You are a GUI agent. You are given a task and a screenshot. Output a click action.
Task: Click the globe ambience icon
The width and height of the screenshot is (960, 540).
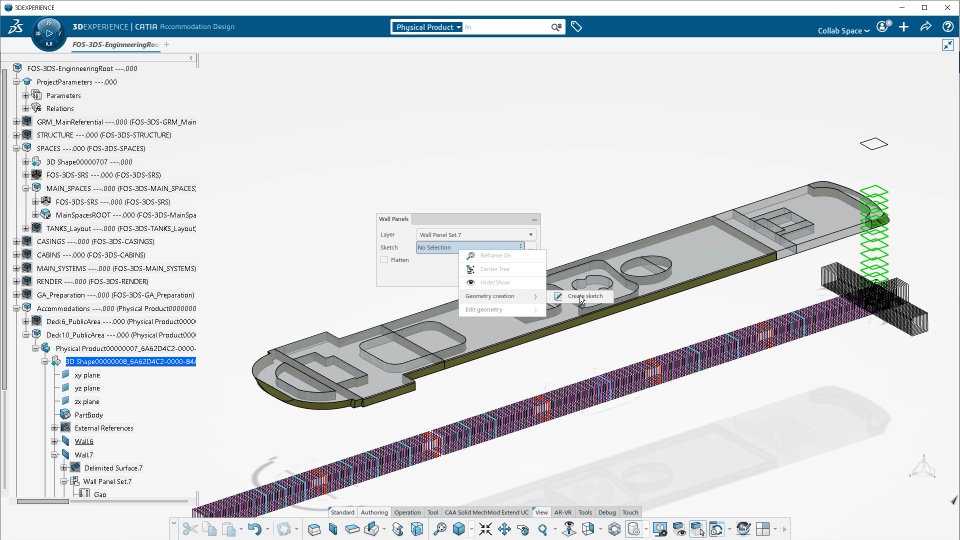click(x=743, y=529)
